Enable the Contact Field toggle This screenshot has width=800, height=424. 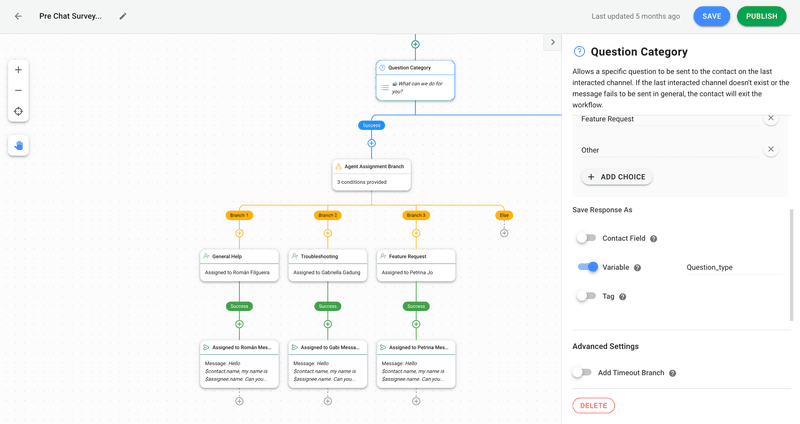pos(586,238)
